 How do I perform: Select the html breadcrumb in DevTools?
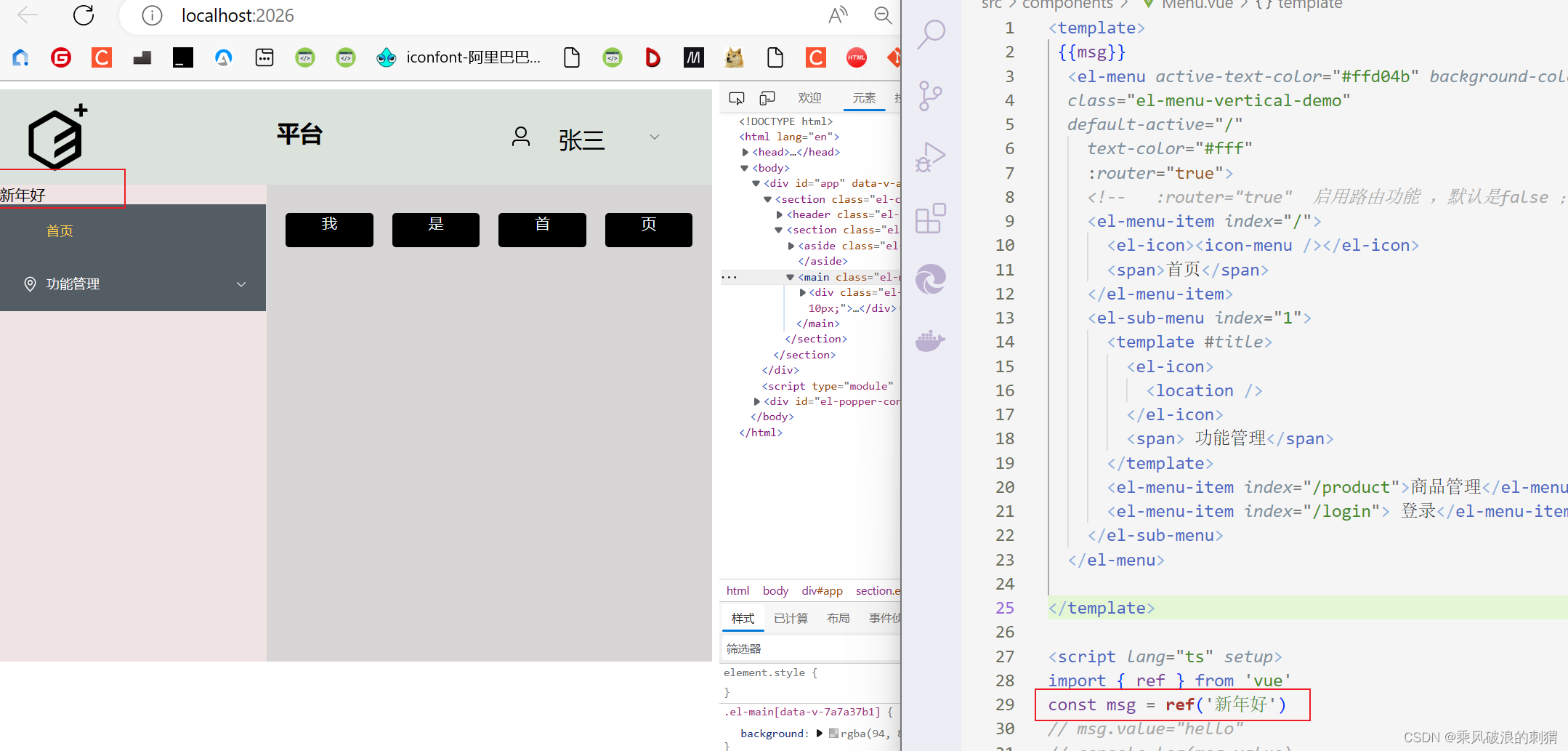pyautogui.click(x=737, y=591)
